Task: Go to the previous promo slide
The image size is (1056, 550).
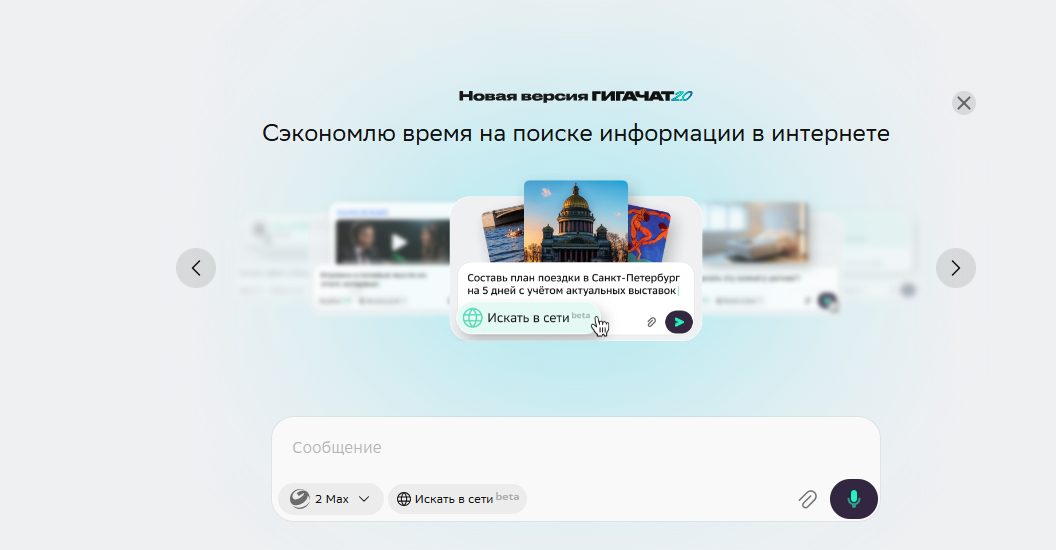Action: [x=196, y=268]
